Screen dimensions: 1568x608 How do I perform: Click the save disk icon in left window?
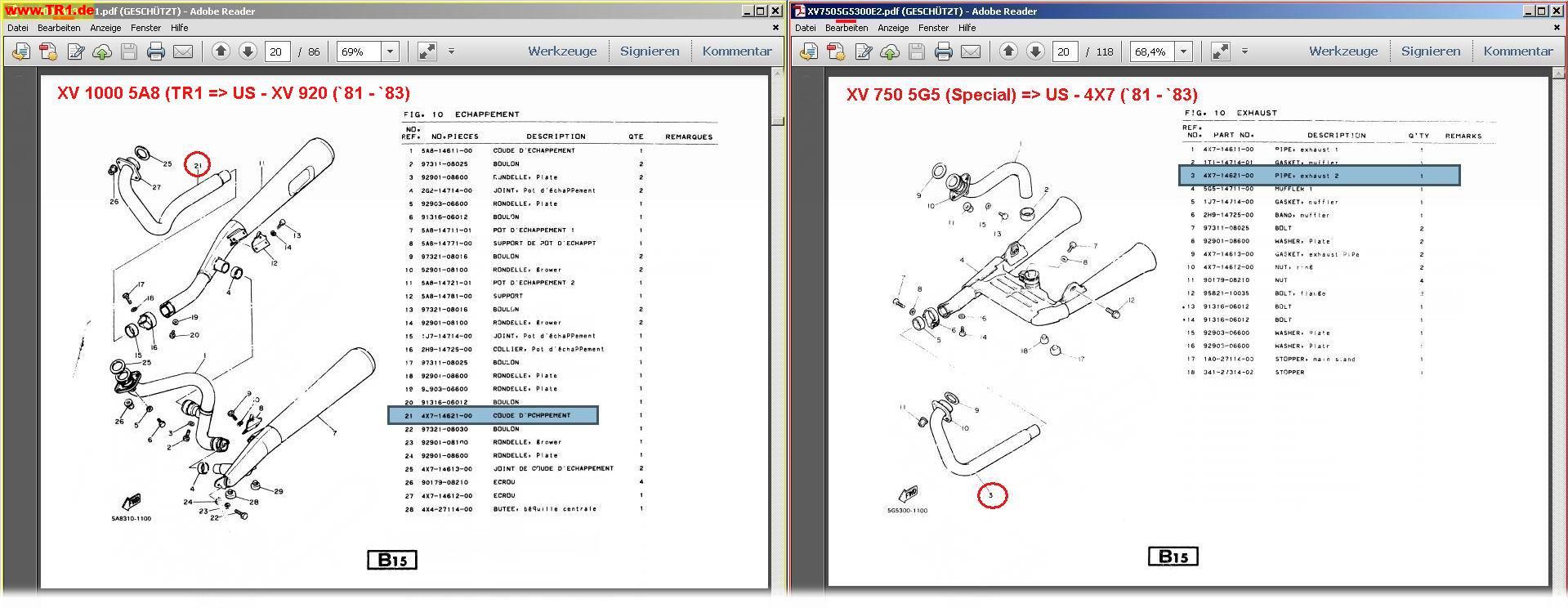129,51
